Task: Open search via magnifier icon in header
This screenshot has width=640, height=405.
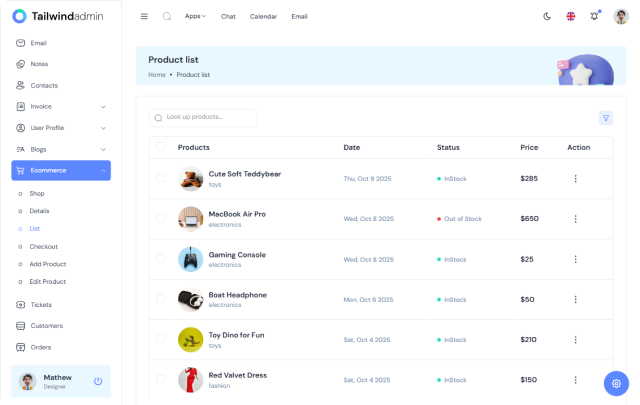Action: pyautogui.click(x=167, y=16)
